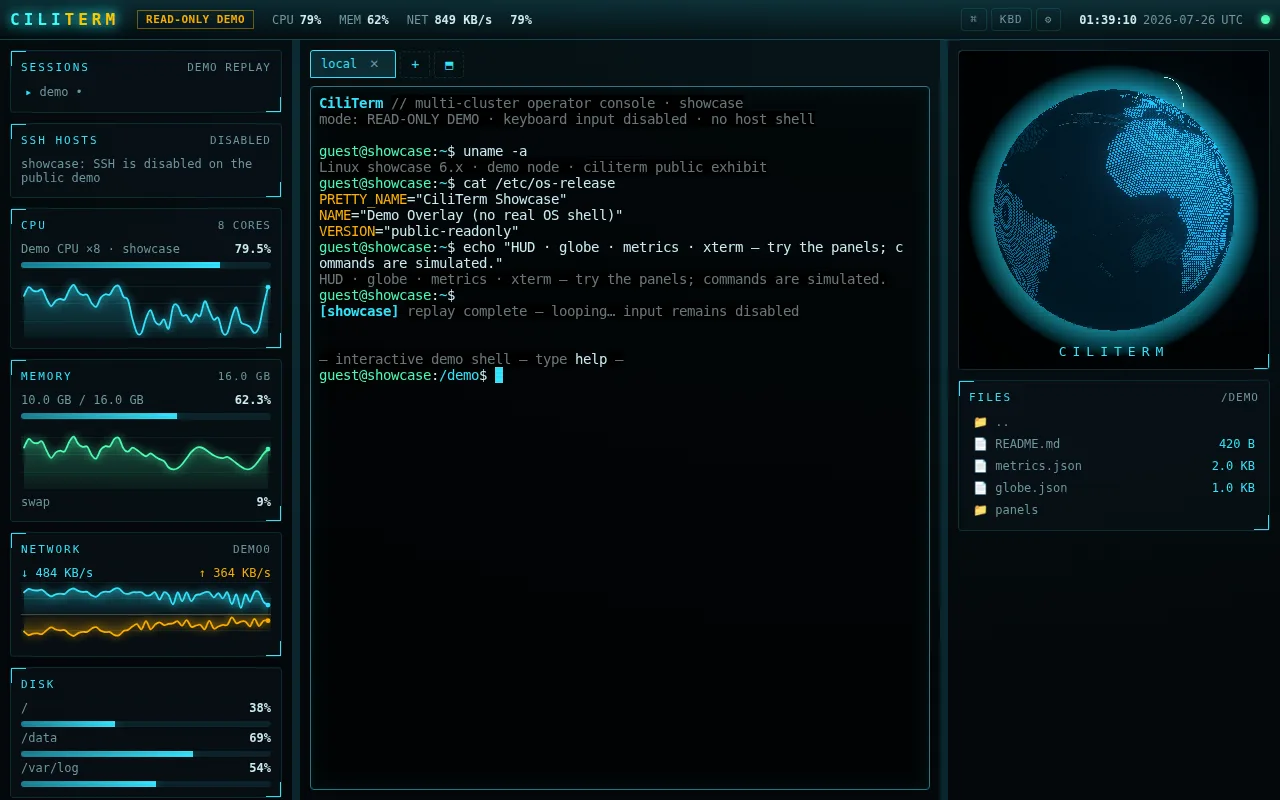
Task: Click the 62.3% memory value
Action: tap(252, 400)
